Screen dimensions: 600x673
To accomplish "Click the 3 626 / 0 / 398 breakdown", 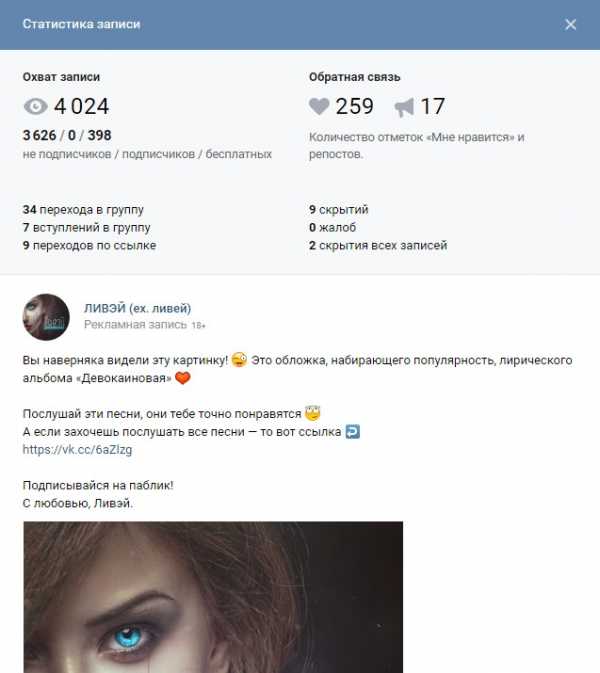I will (x=67, y=135).
